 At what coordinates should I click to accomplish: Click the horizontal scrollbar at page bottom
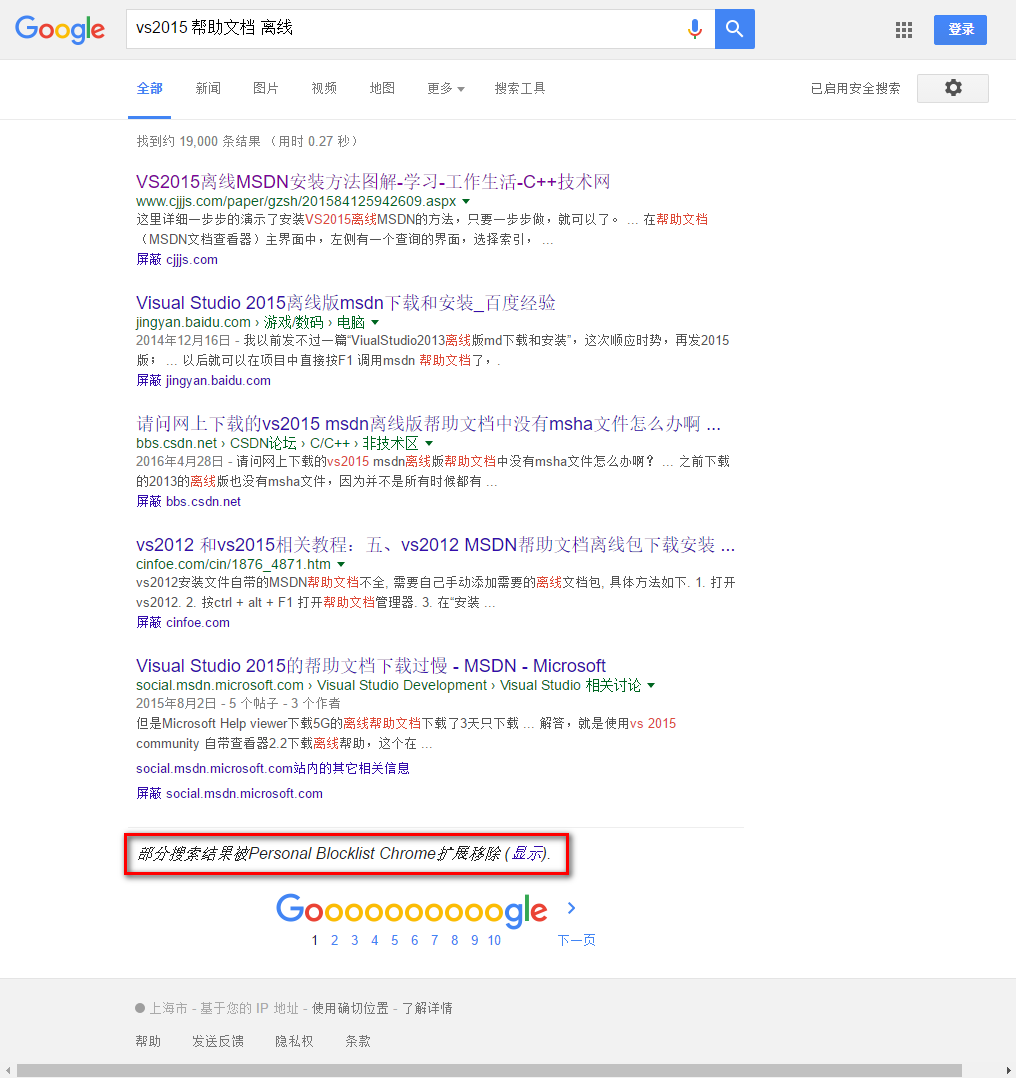coord(489,1070)
